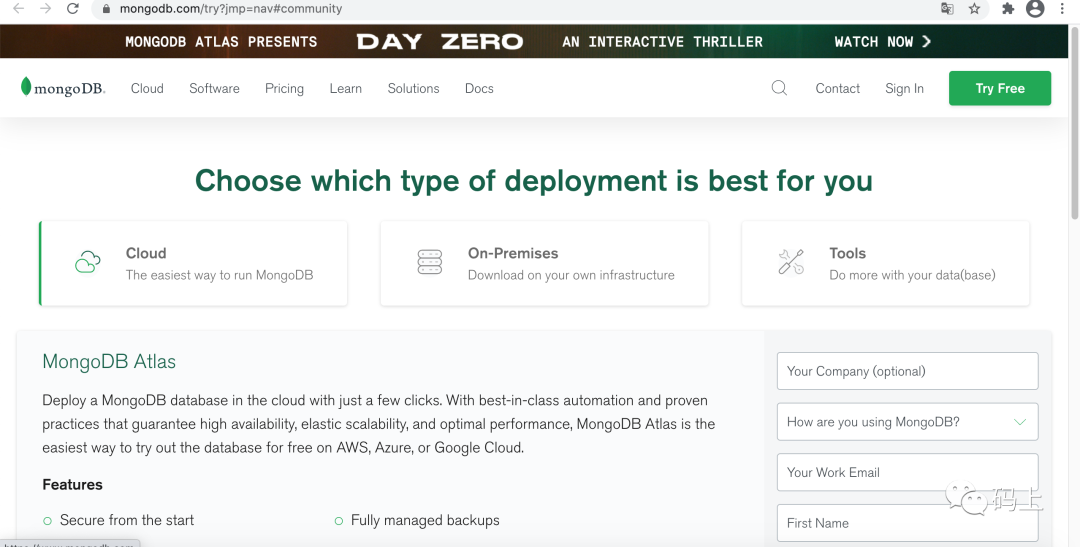Image resolution: width=1080 pixels, height=547 pixels.
Task: Click the Your Work Email field
Action: pyautogui.click(x=907, y=472)
